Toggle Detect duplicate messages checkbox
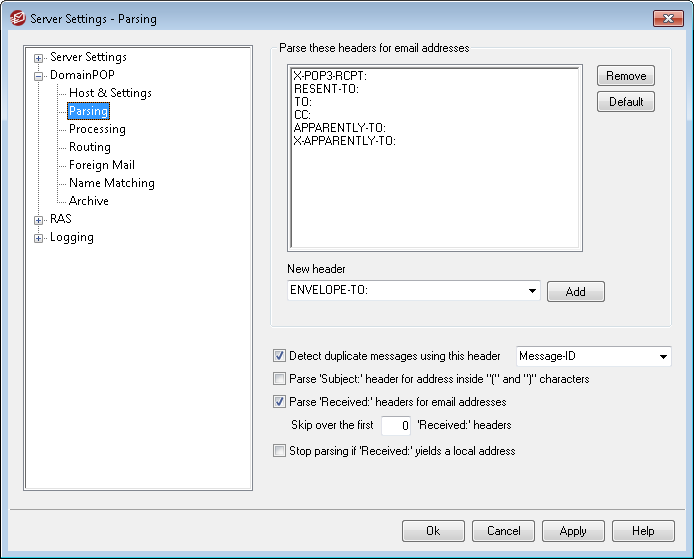The height and width of the screenshot is (559, 694). (279, 355)
